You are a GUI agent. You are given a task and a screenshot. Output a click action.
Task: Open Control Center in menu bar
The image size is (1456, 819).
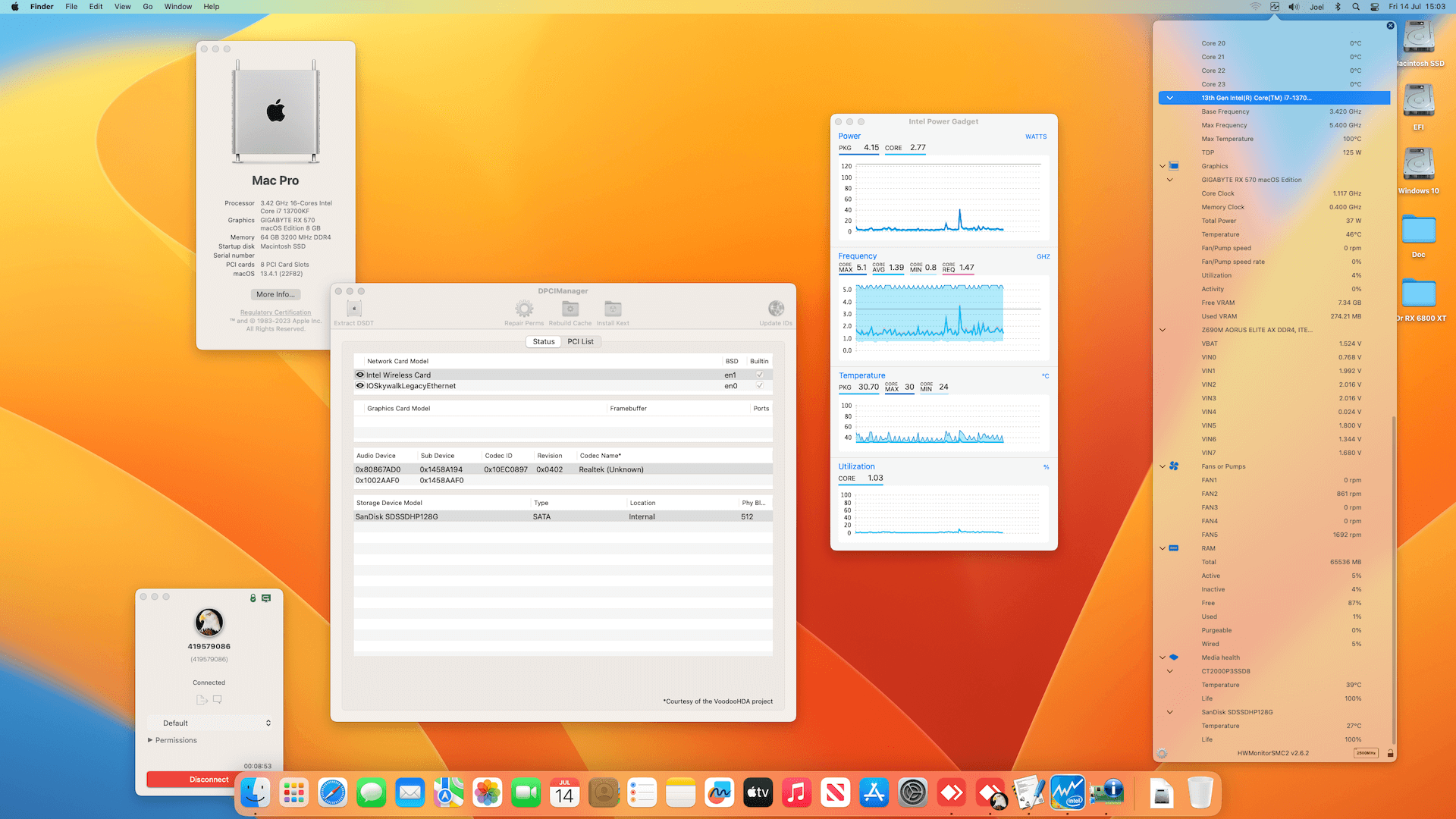click(1375, 7)
